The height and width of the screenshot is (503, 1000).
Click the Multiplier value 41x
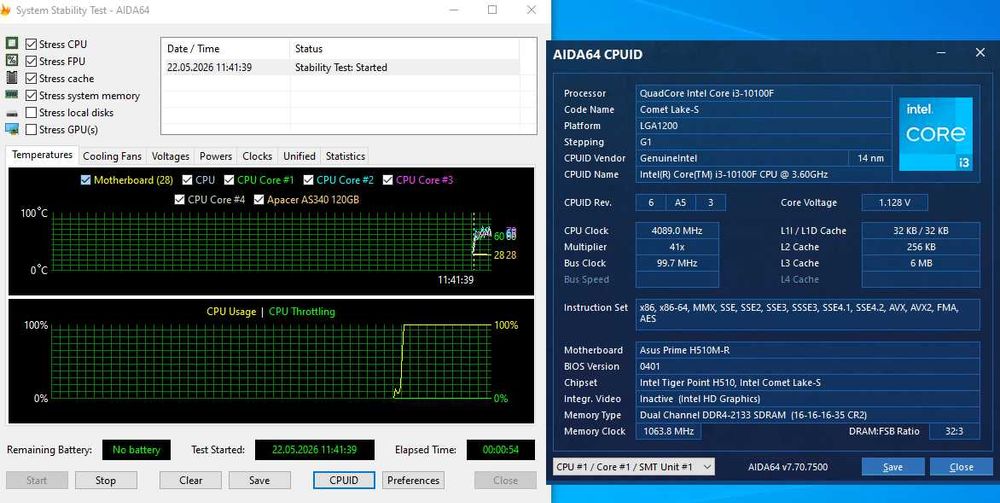pyautogui.click(x=677, y=247)
